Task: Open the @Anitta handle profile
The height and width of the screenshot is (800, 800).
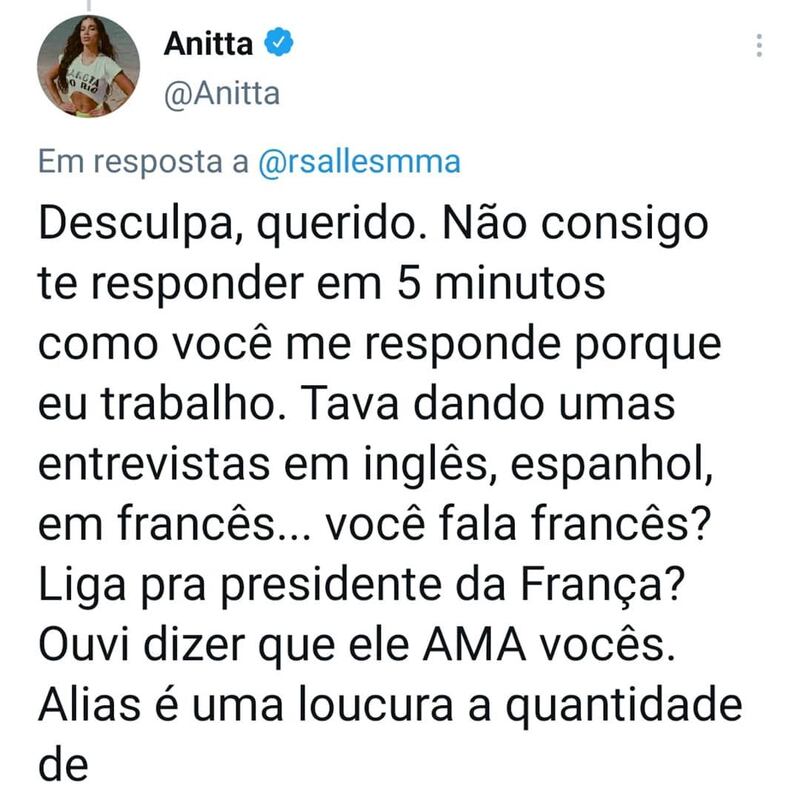Action: pyautogui.click(x=222, y=94)
